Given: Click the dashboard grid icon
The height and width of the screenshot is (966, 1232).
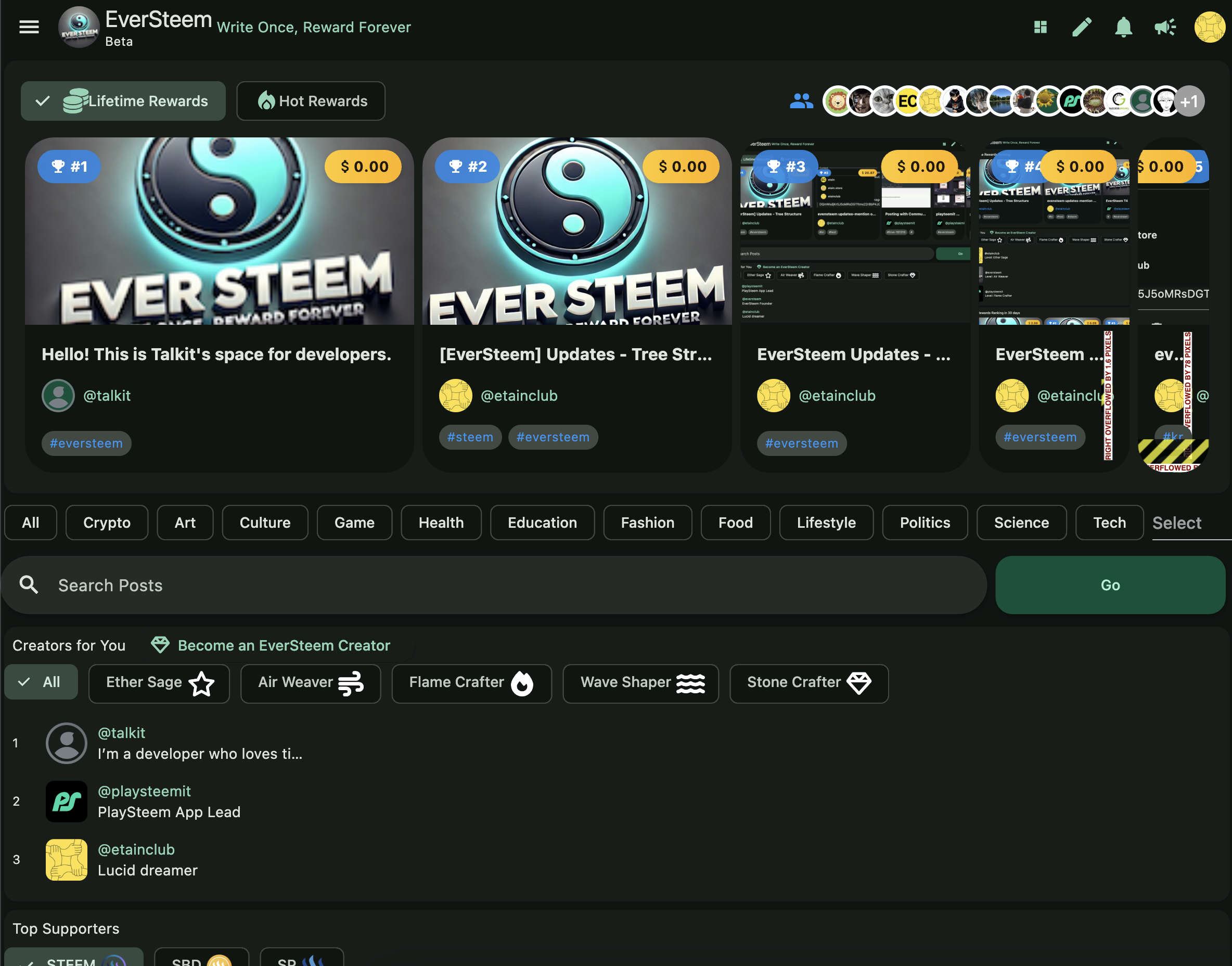Looking at the screenshot, I should tap(1040, 27).
